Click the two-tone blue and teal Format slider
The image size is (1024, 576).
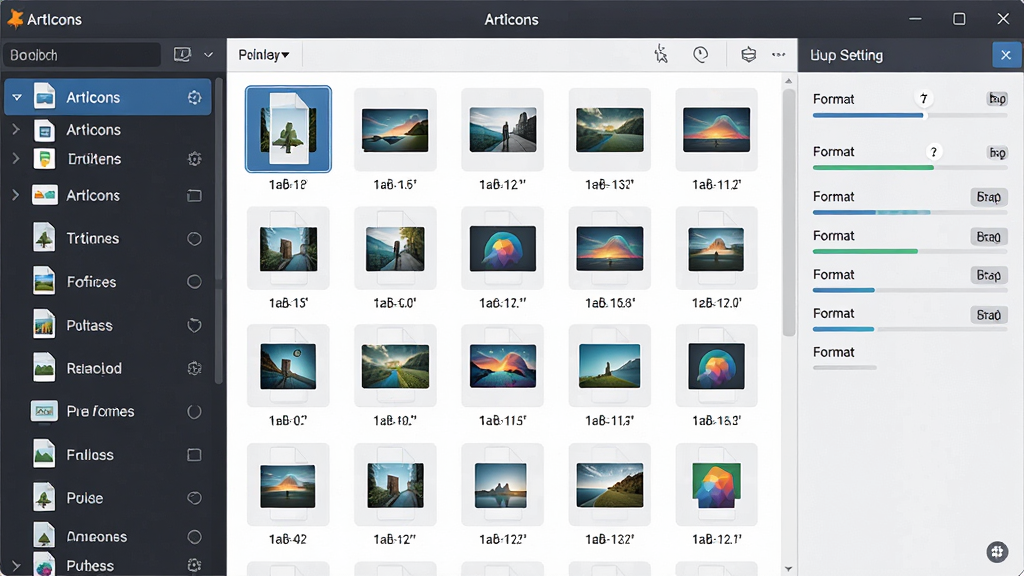(x=910, y=212)
